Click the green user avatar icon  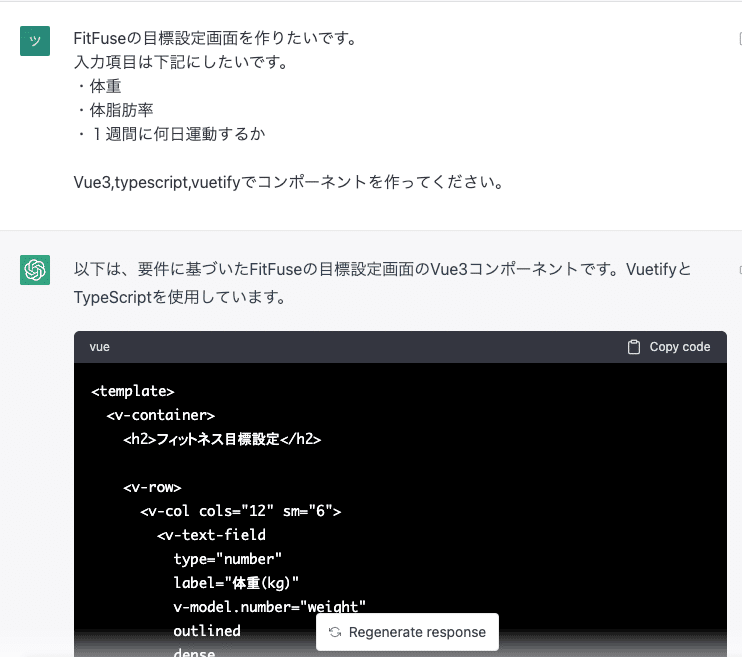[35, 41]
